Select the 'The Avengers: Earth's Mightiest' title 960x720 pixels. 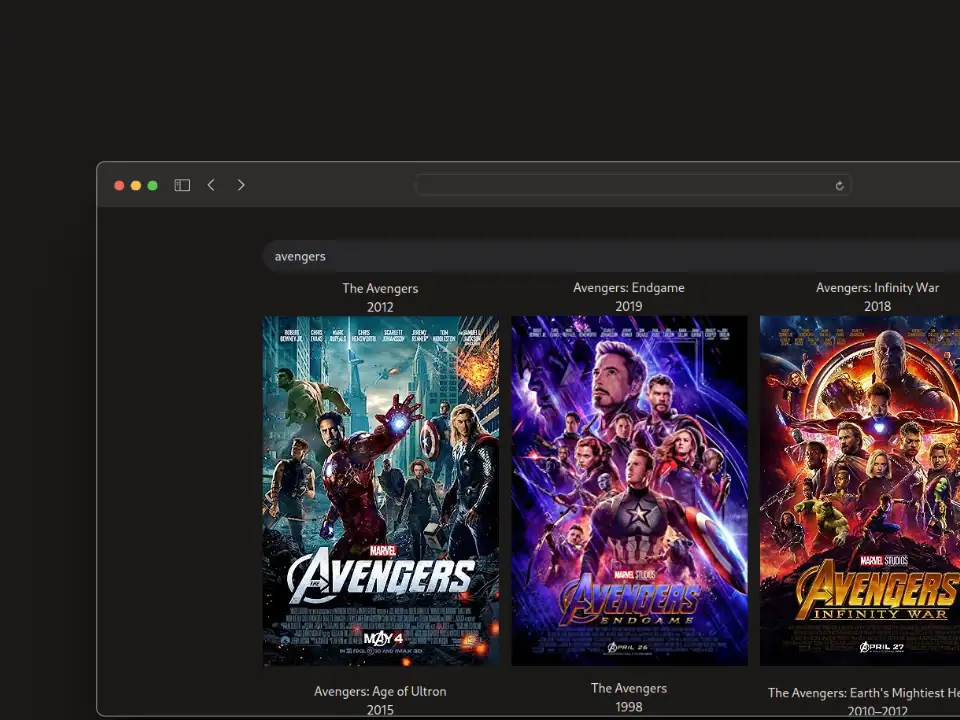coord(863,693)
